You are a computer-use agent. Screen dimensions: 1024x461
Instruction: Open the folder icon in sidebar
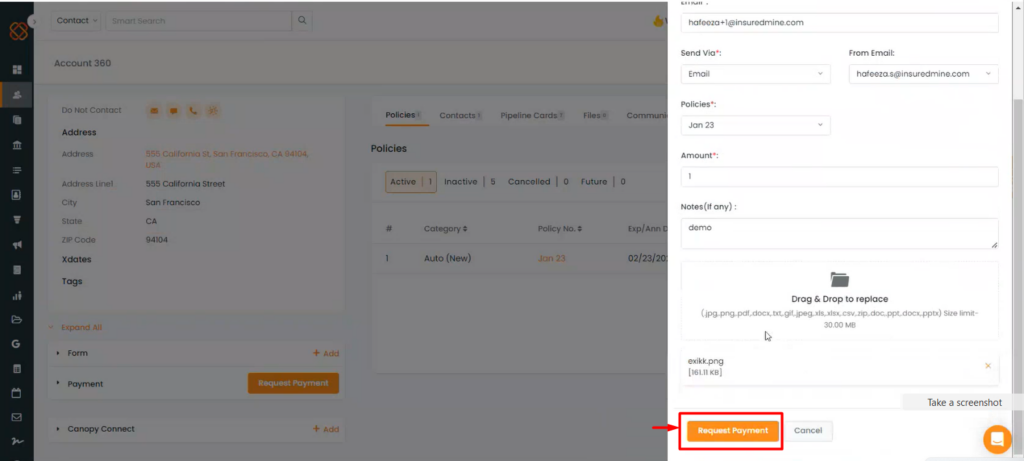click(17, 320)
